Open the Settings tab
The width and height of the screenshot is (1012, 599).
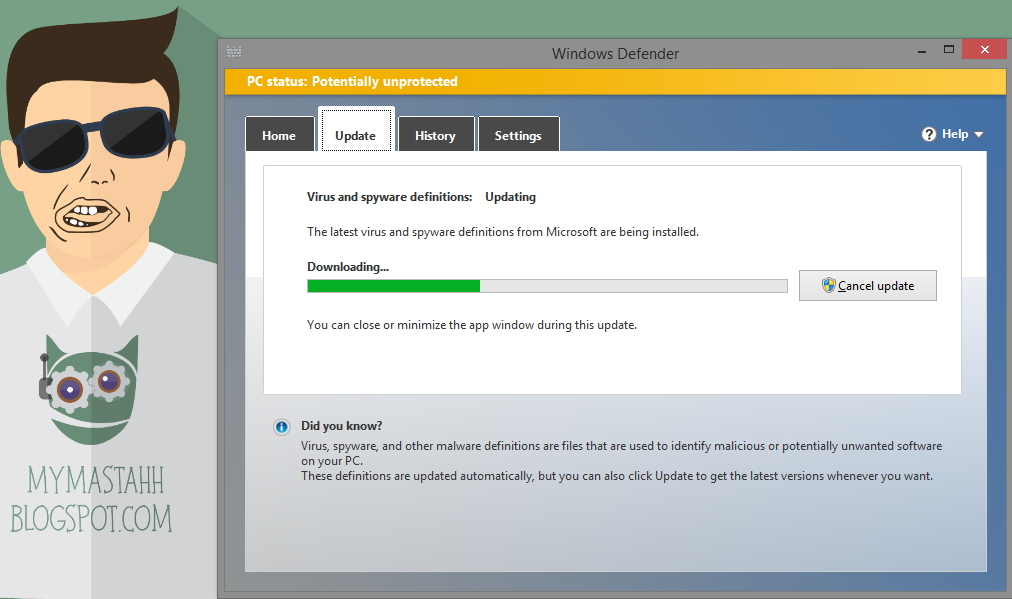coord(518,134)
